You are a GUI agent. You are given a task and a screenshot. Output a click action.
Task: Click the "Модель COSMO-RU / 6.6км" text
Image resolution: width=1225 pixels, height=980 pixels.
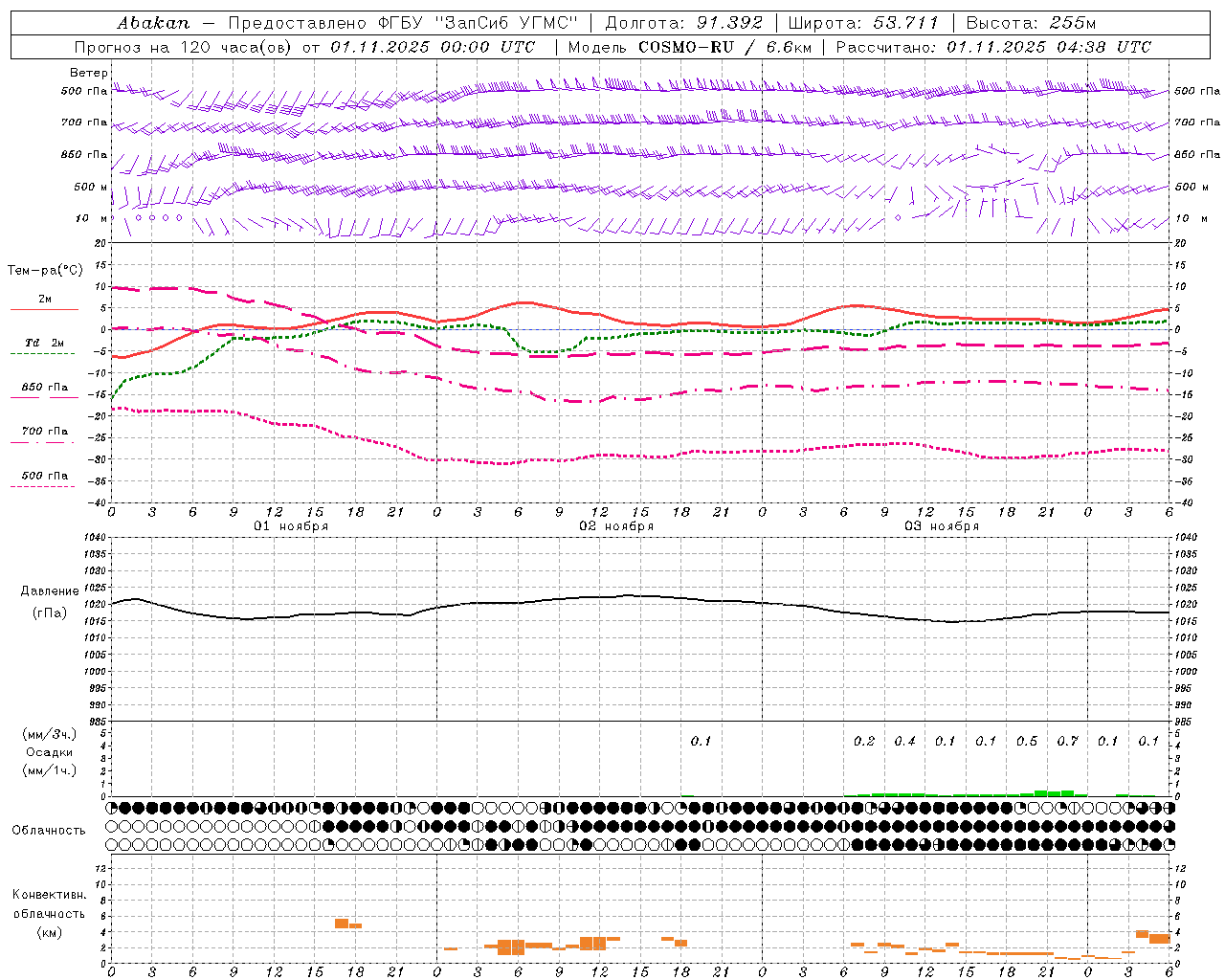point(689,47)
